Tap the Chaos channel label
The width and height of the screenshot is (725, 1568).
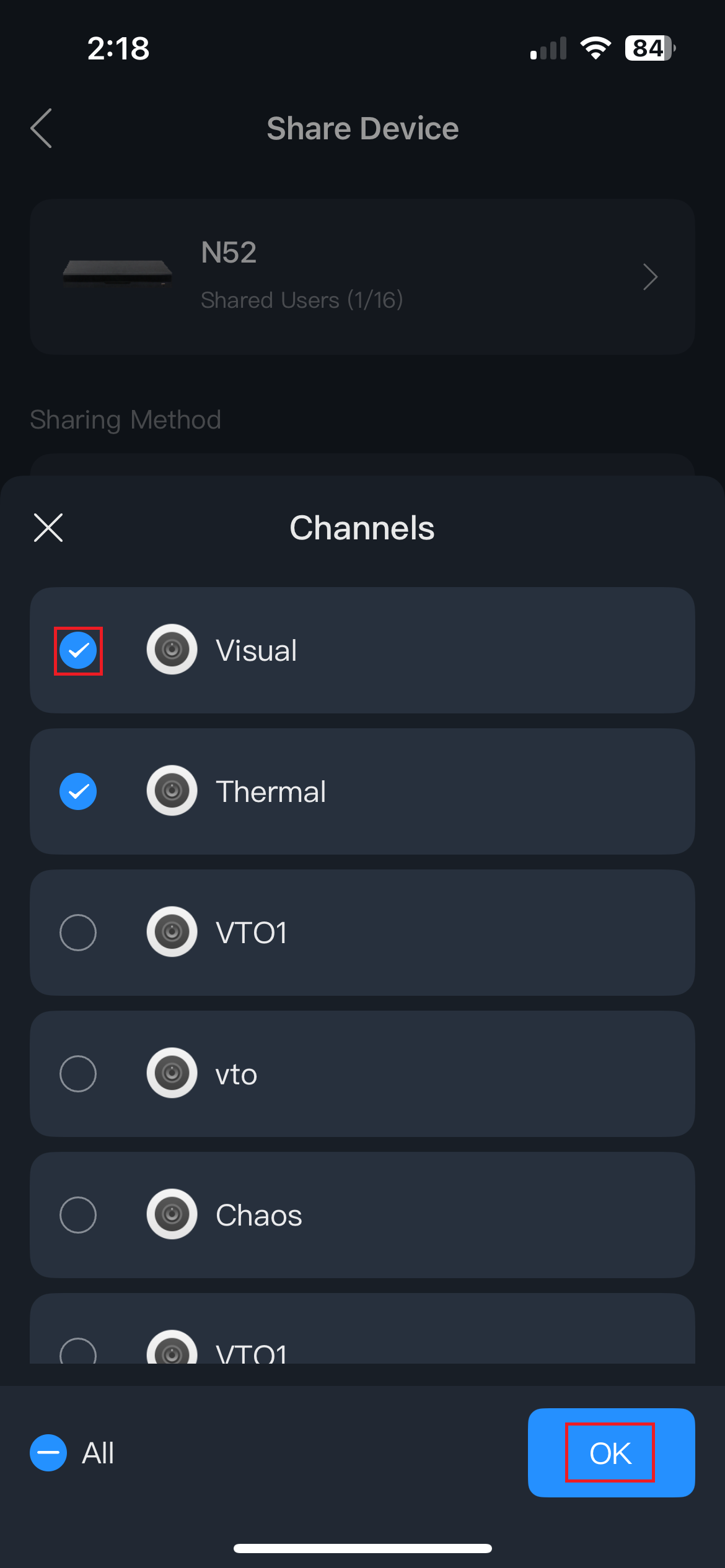pyautogui.click(x=259, y=1215)
